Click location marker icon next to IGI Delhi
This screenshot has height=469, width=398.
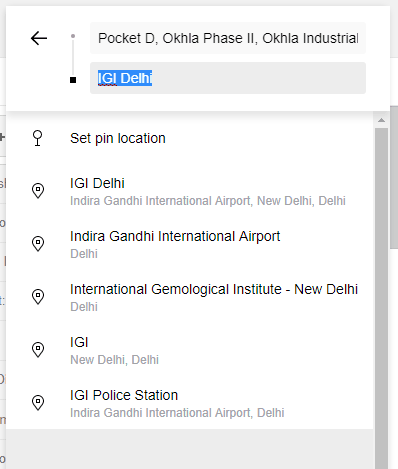point(38,191)
